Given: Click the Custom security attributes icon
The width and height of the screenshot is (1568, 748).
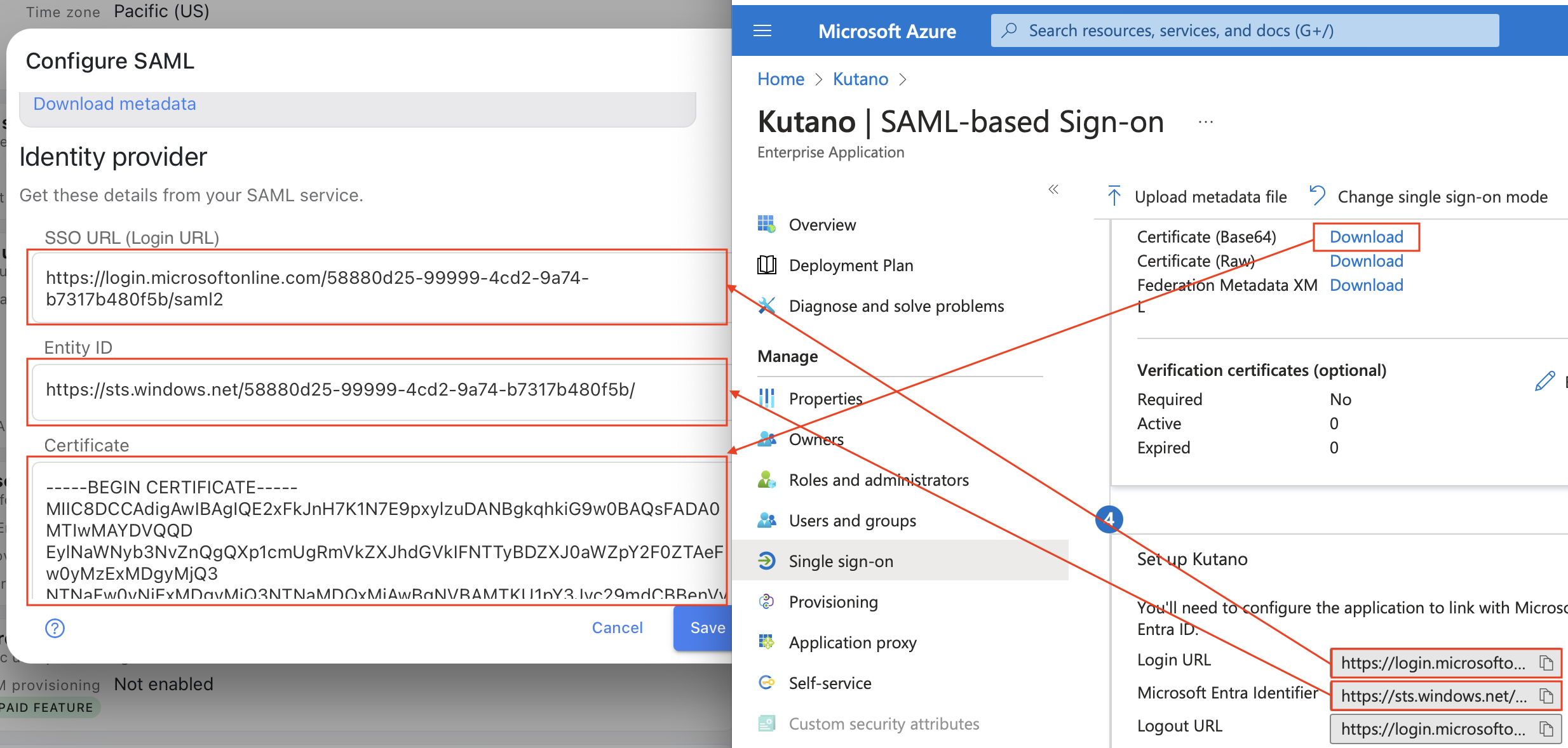Looking at the screenshot, I should pyautogui.click(x=767, y=723).
